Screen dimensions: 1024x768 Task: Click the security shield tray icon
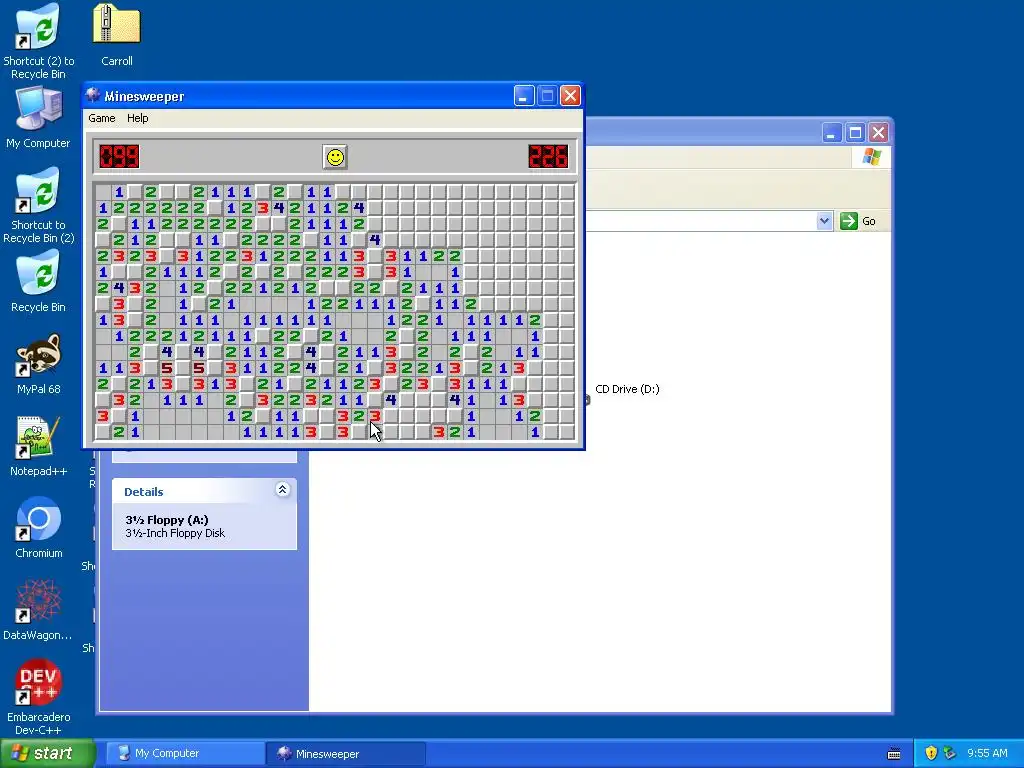(x=931, y=753)
